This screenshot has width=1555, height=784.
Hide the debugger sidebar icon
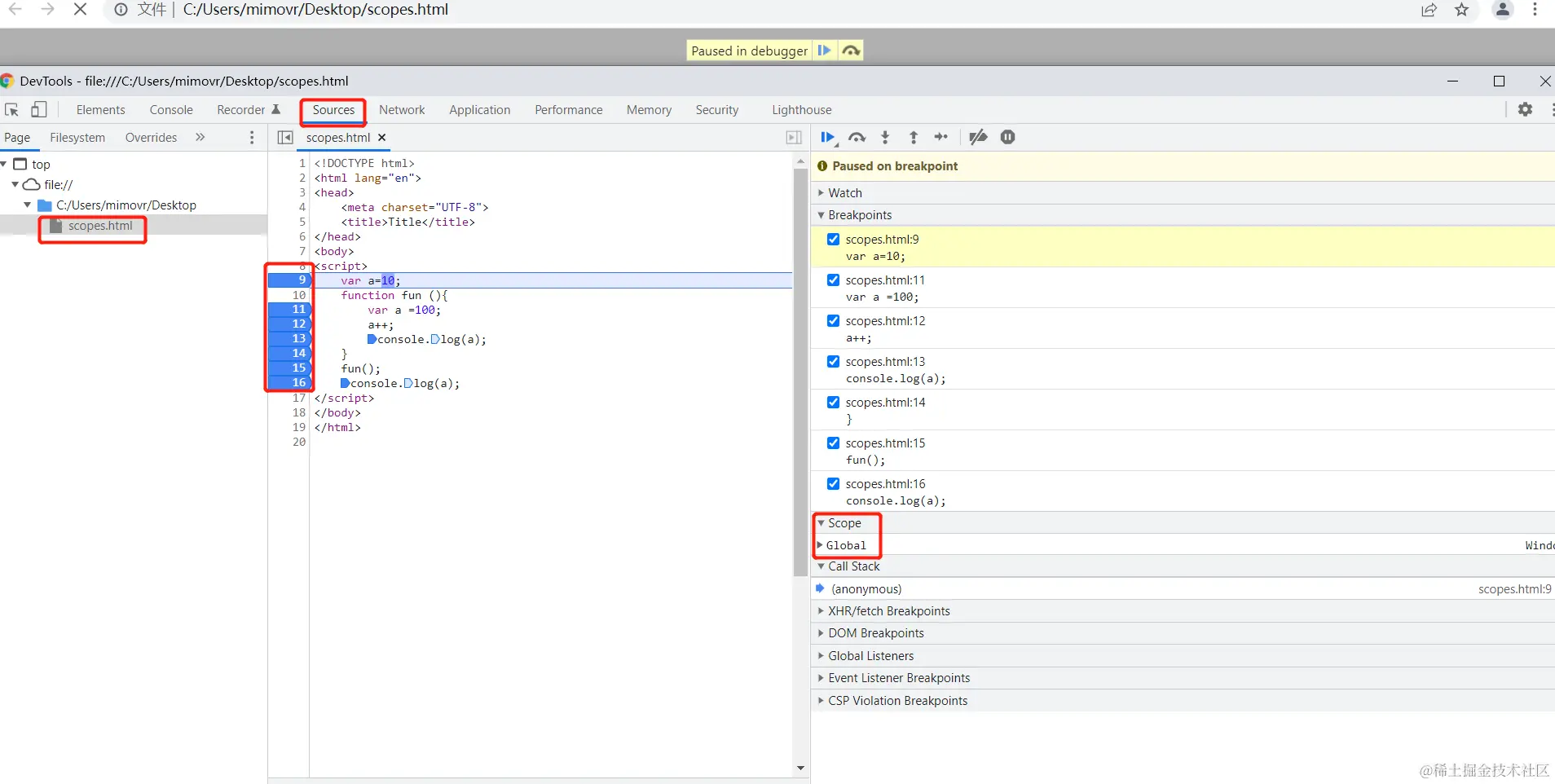[794, 138]
